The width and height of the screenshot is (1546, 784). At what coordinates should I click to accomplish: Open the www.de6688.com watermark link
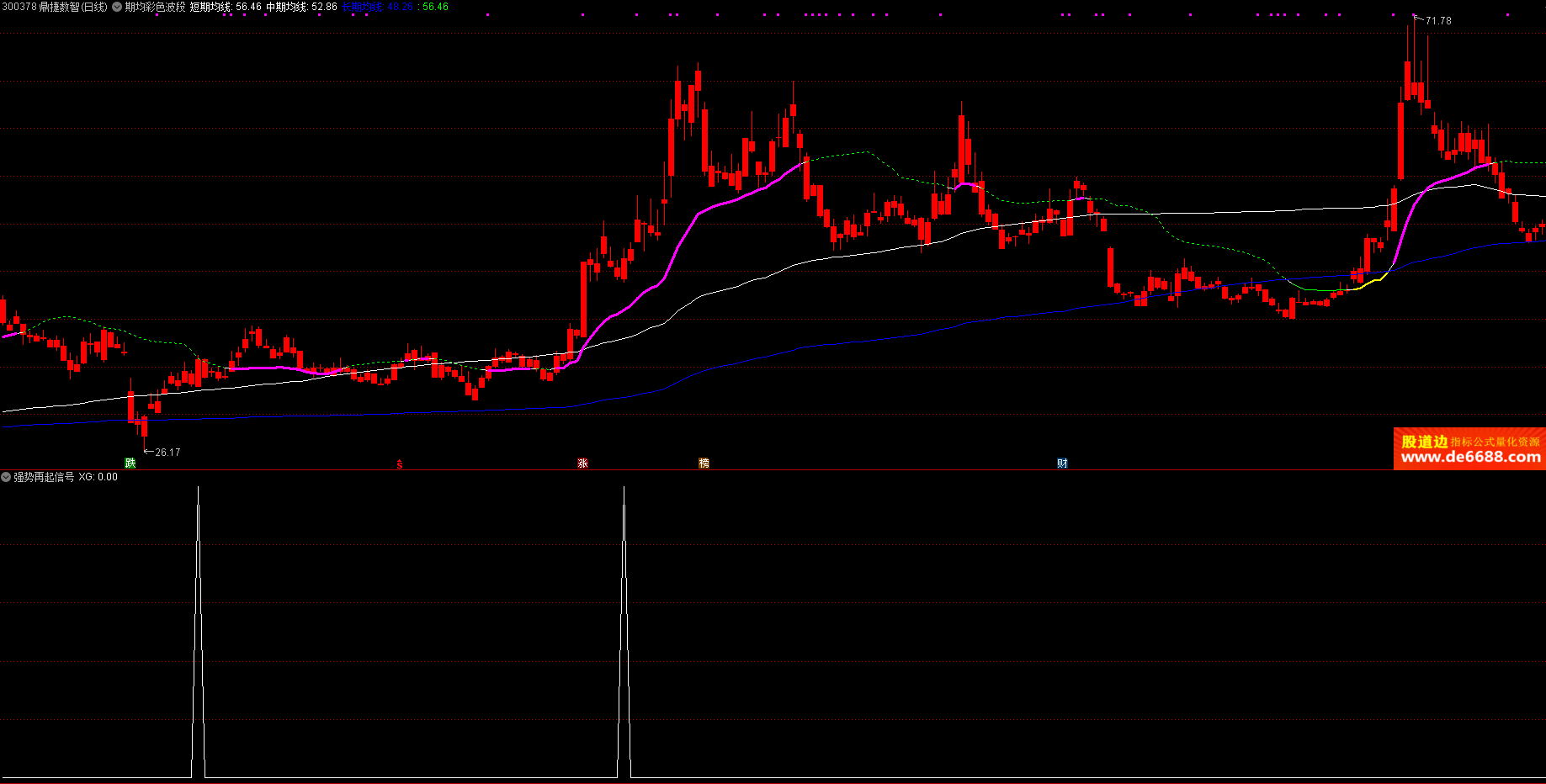coord(1470,457)
